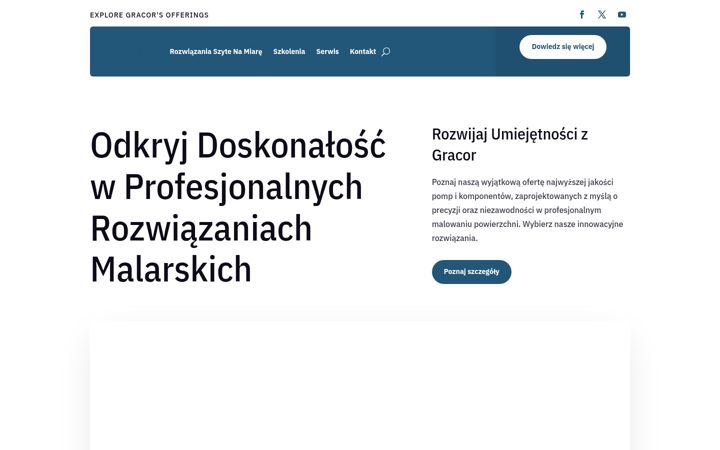Click the Explore Gracor's Offerings text
The width and height of the screenshot is (720, 450).
(149, 15)
